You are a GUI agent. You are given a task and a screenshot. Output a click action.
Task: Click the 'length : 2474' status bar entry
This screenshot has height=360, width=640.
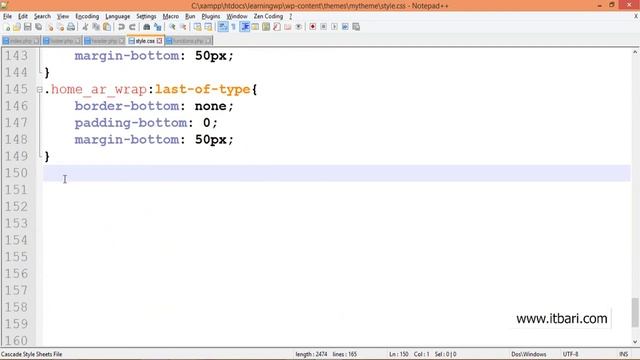(311, 354)
